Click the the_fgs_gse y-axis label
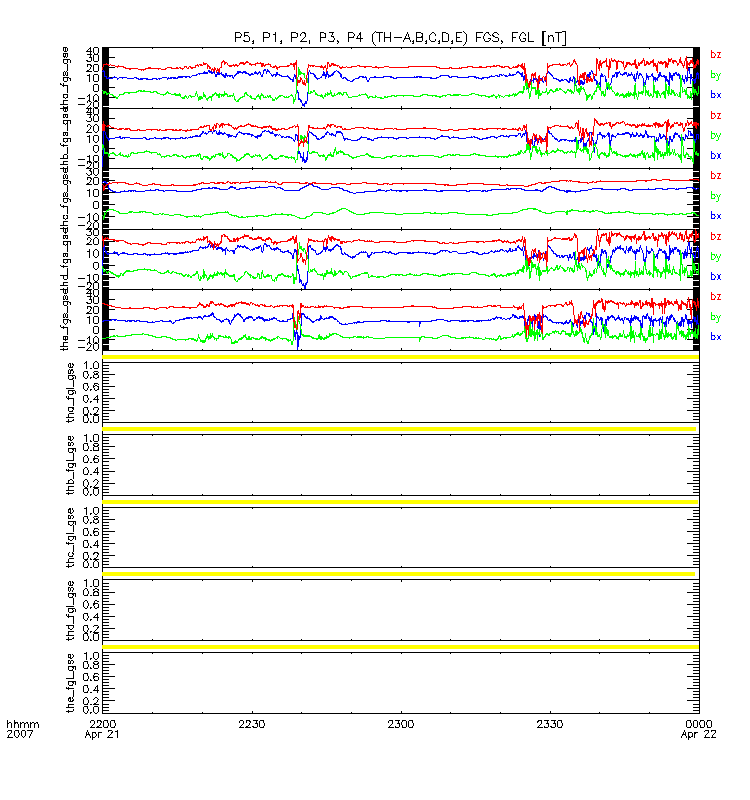 pyautogui.click(x=65, y=321)
